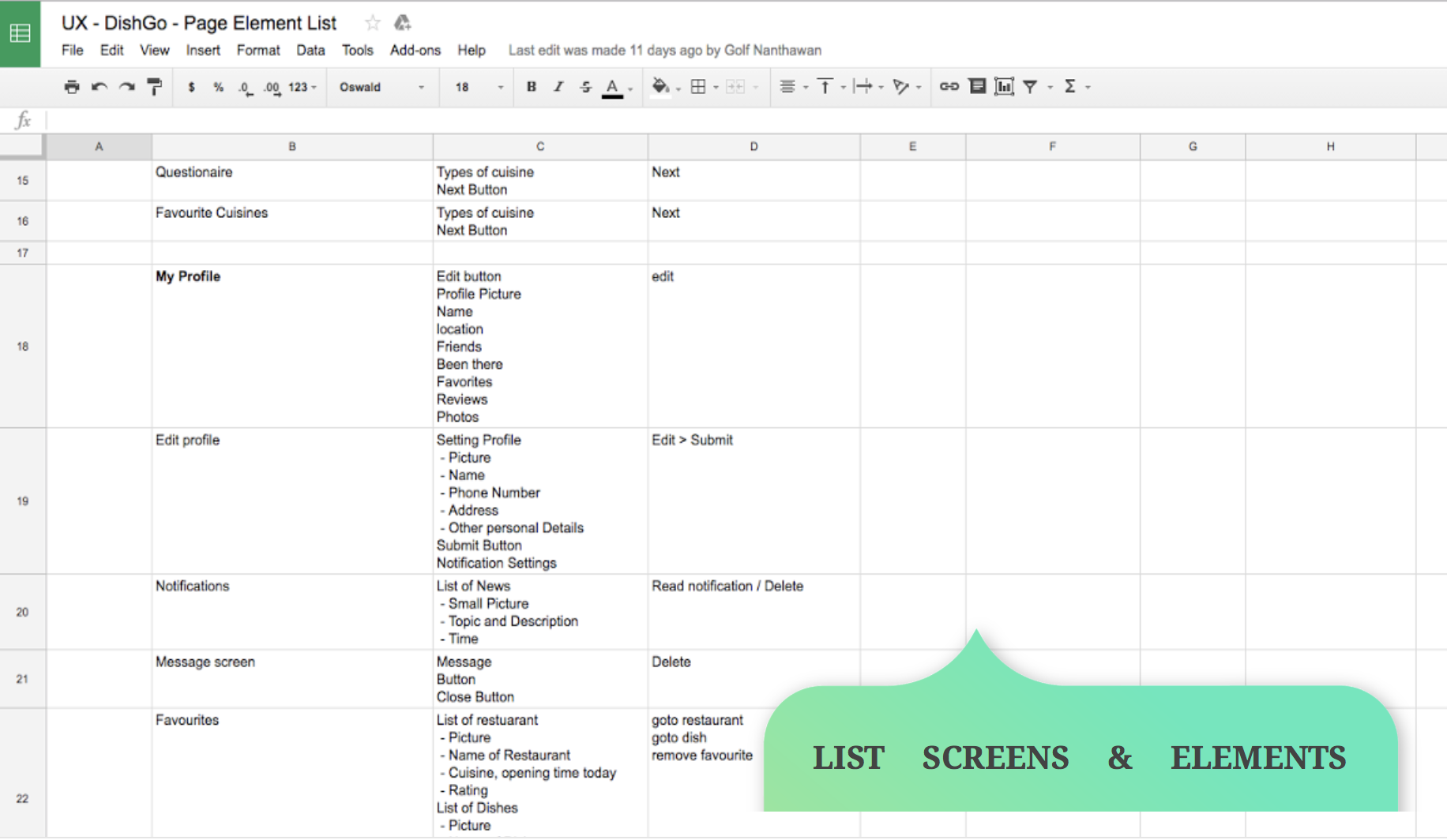Open the File menu
This screenshot has width=1447, height=840.
[x=72, y=51]
